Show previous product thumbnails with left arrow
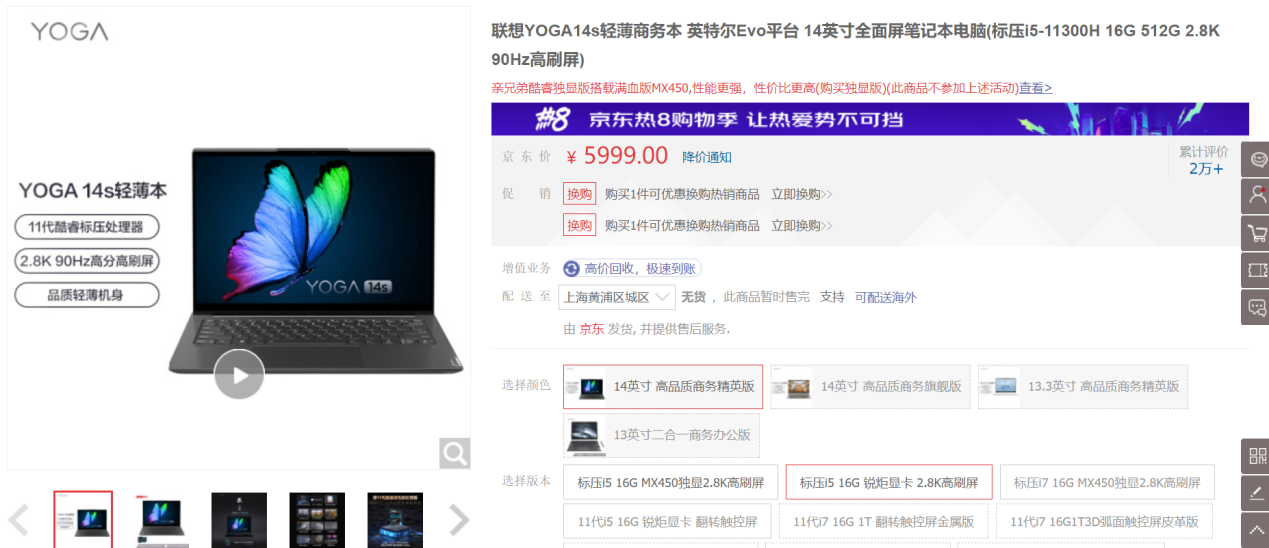The width and height of the screenshot is (1269, 548). click(x=18, y=520)
